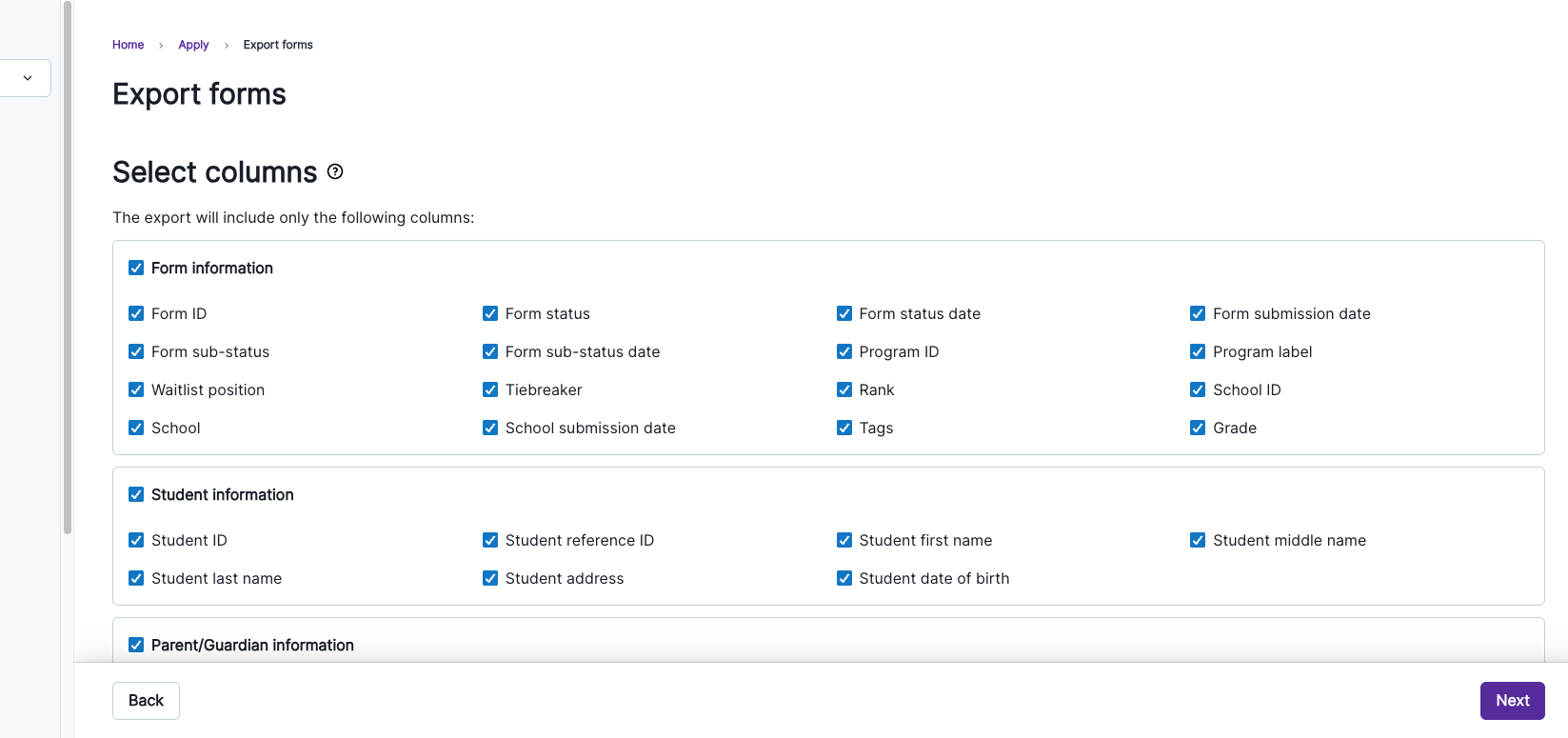Toggle the Program label checkbox

[x=1198, y=352]
